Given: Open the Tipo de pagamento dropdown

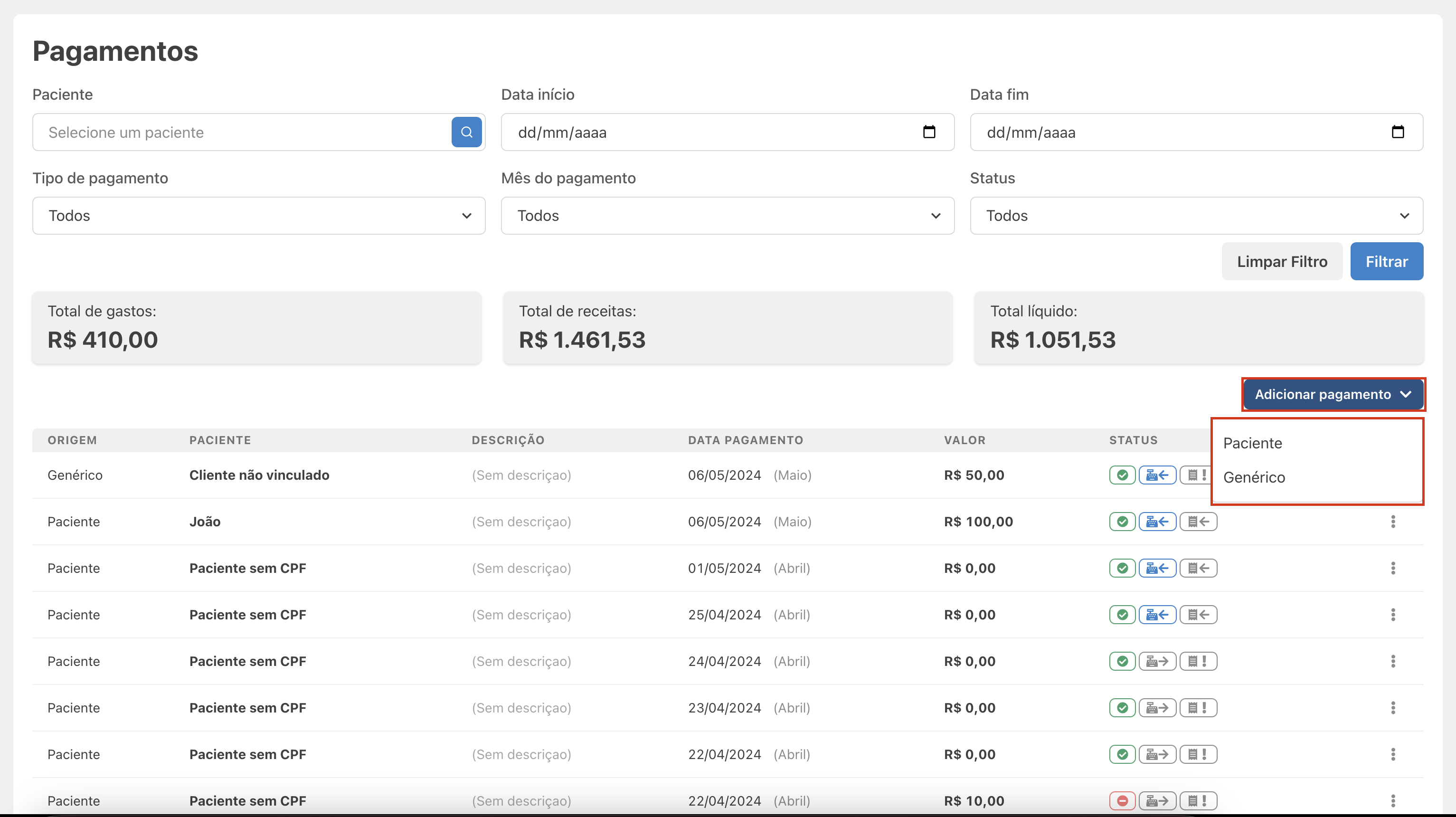Looking at the screenshot, I should [259, 216].
